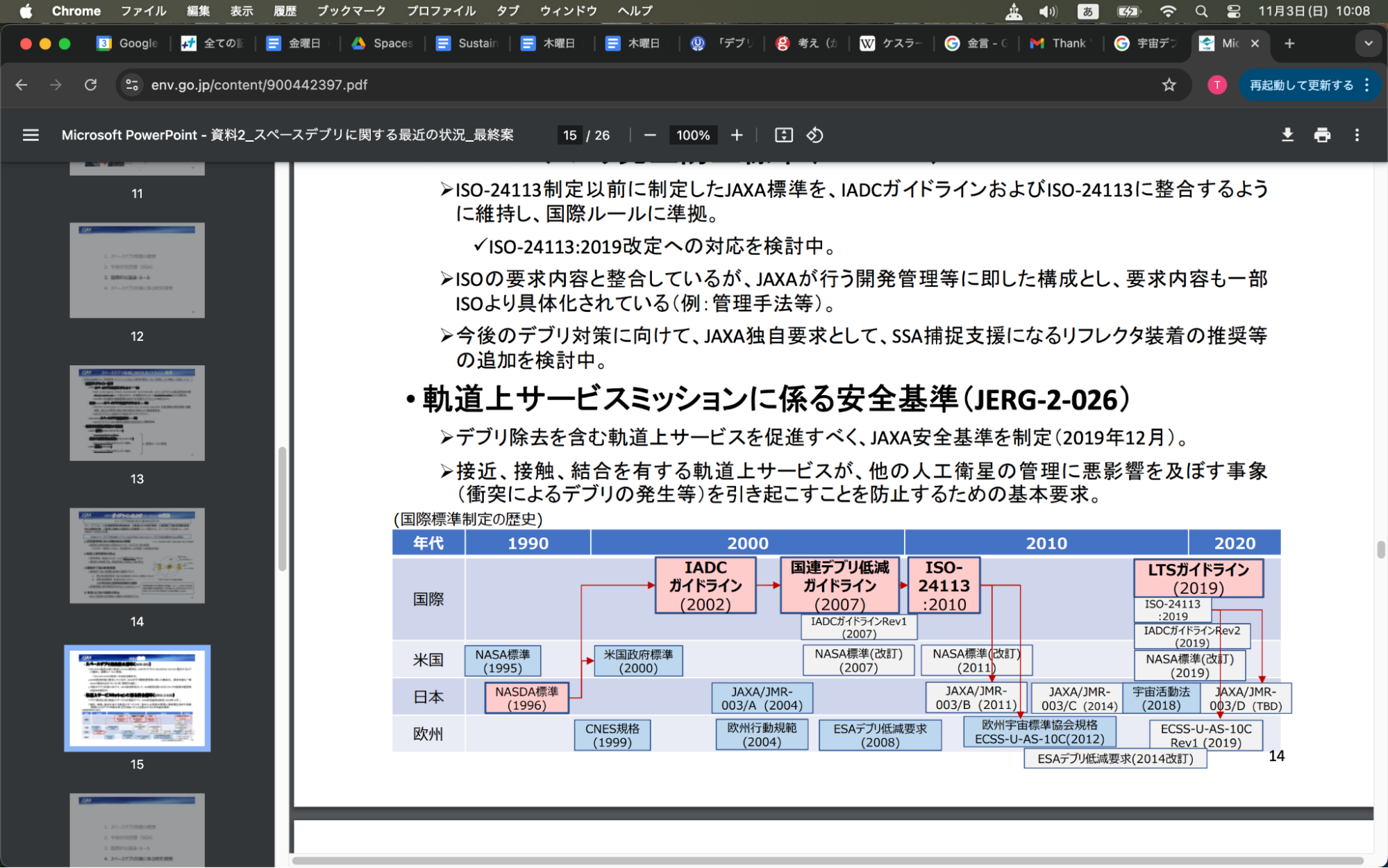The width and height of the screenshot is (1388, 868).
Task: Check the battery status icon
Action: pyautogui.click(x=1128, y=11)
